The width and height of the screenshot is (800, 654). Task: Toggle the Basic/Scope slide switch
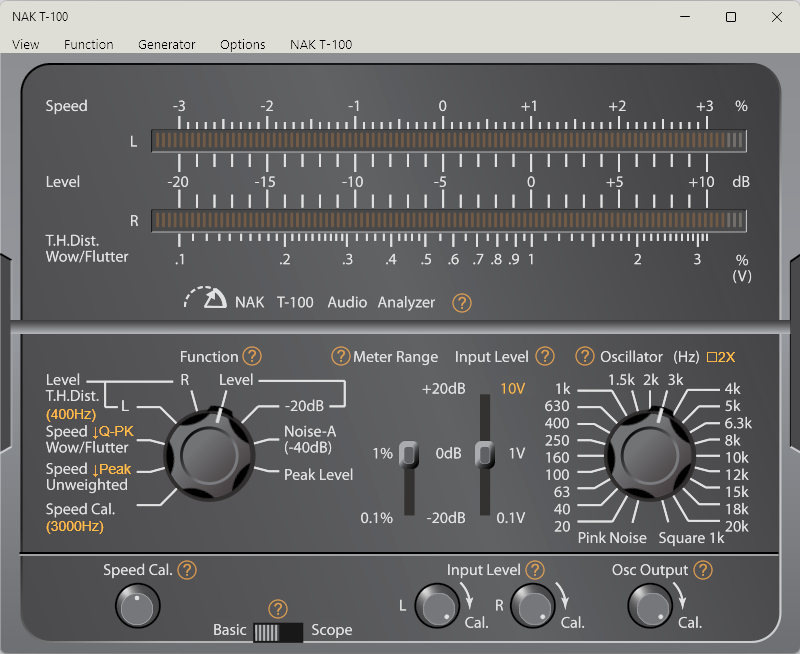point(278,633)
